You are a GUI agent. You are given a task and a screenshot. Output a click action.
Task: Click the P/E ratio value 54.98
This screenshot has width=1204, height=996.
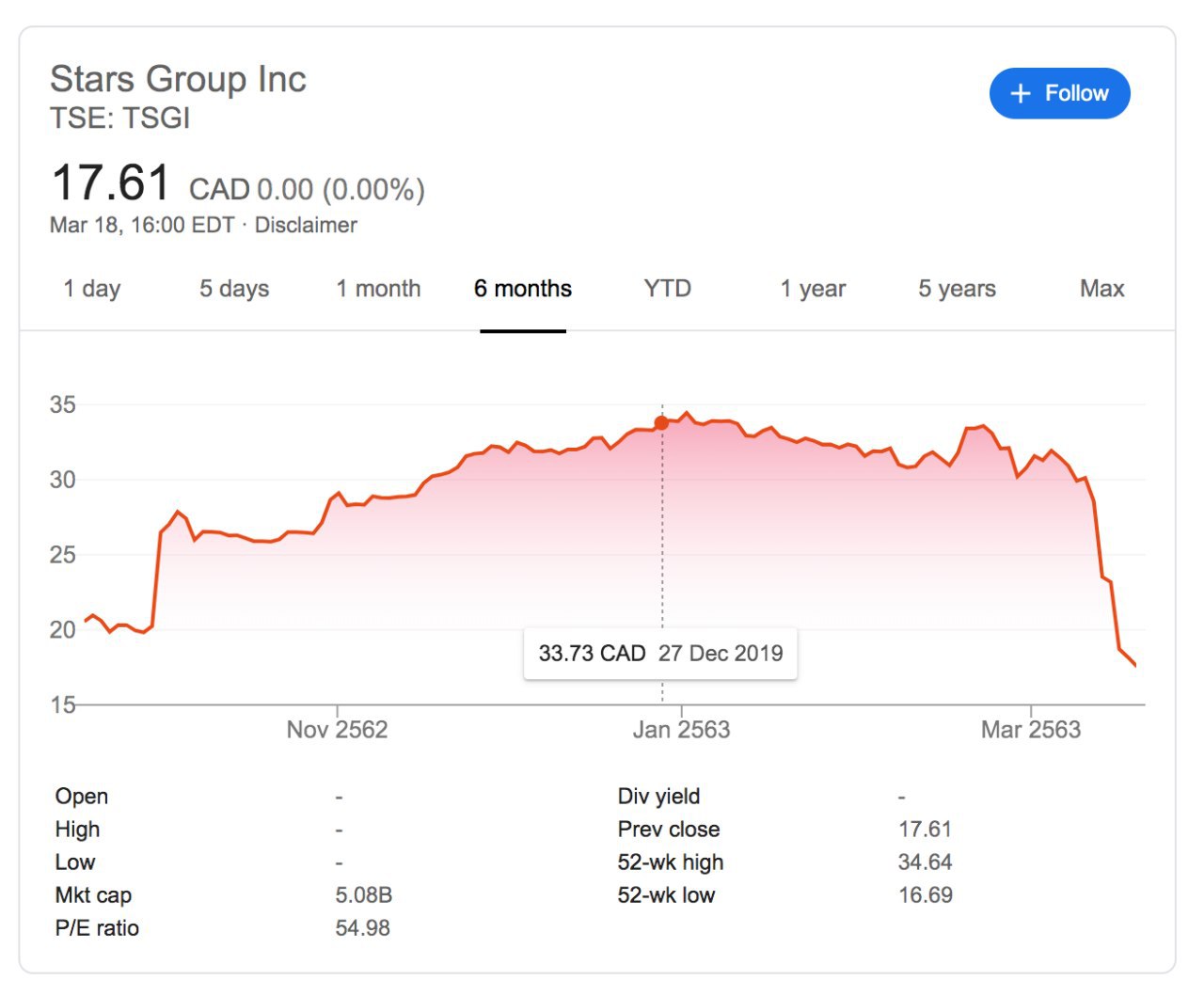pyautogui.click(x=362, y=928)
